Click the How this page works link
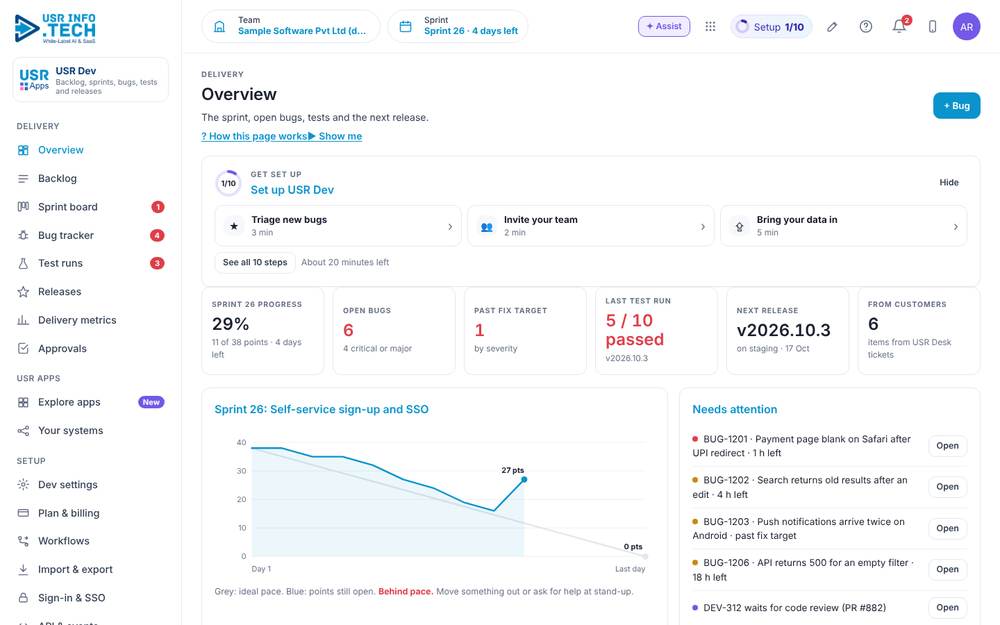1000x625 pixels. pos(254,136)
